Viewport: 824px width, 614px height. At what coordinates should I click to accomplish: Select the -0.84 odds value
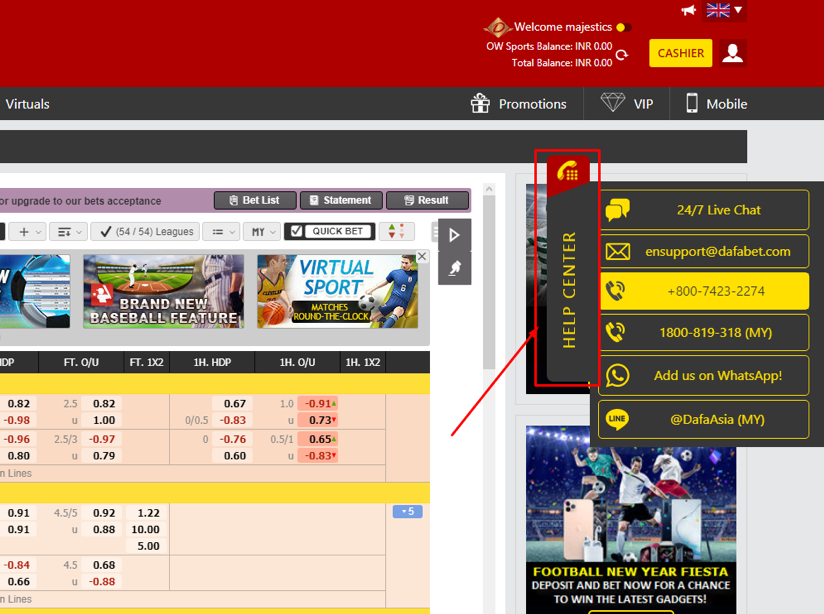17,566
